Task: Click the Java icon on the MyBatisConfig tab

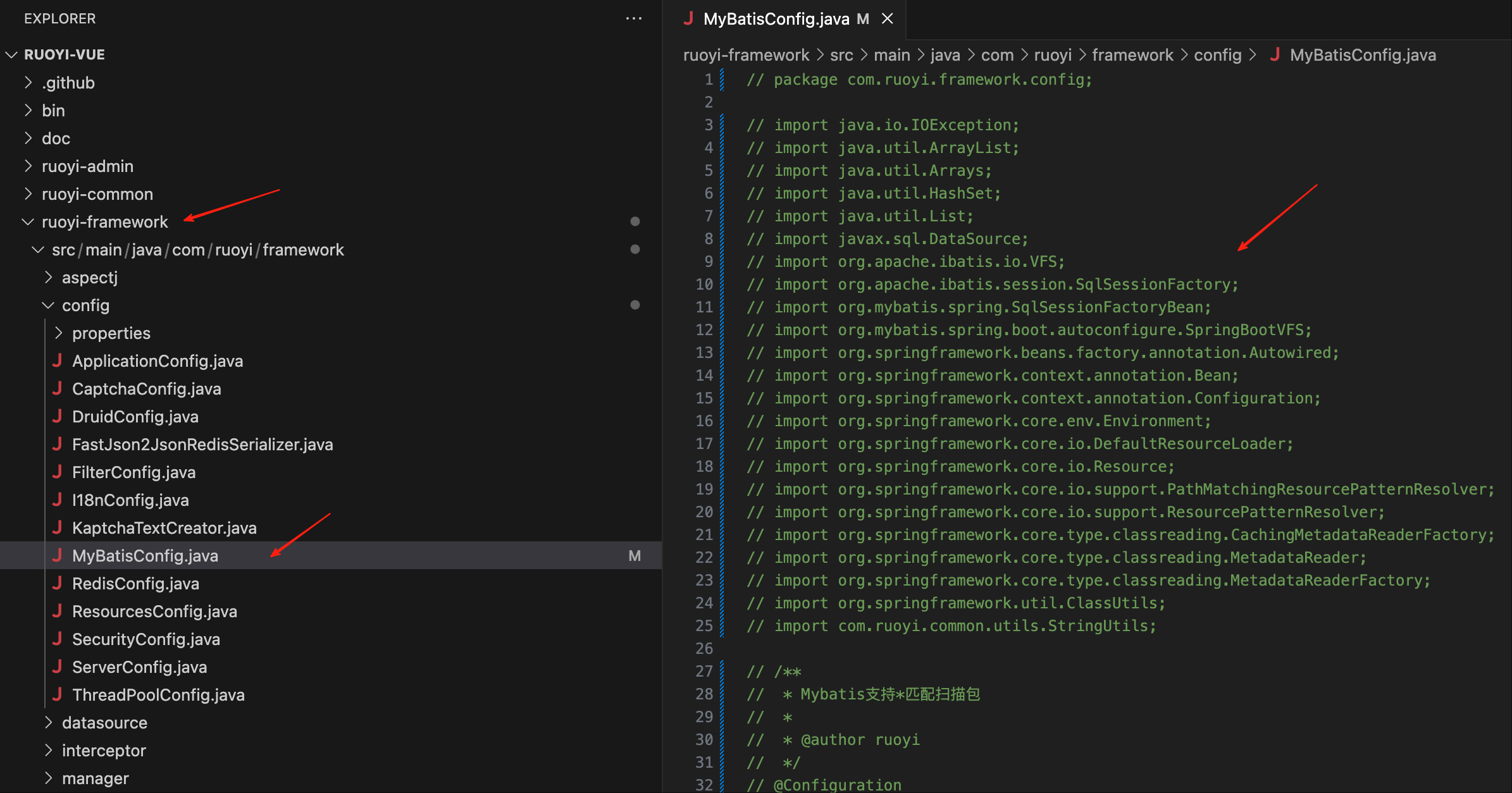Action: pos(688,19)
